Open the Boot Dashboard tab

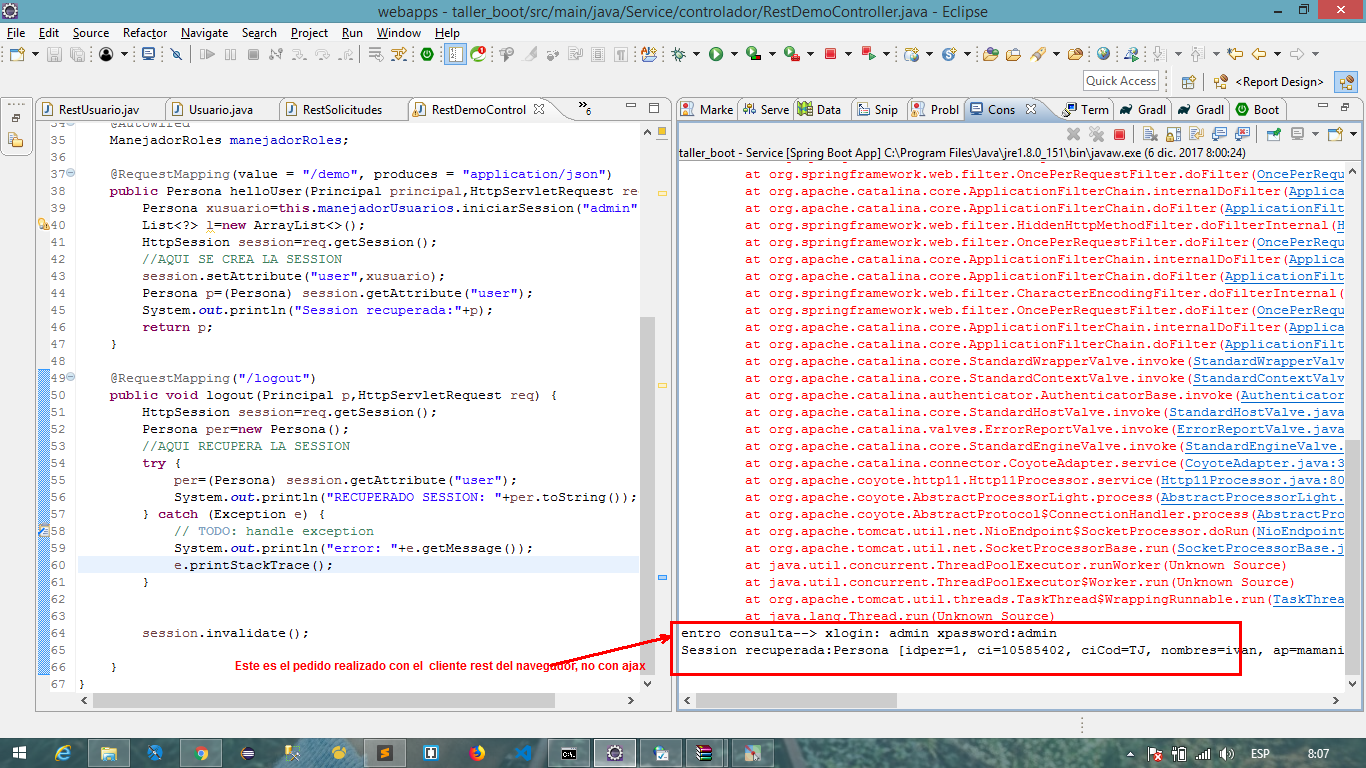click(1257, 109)
